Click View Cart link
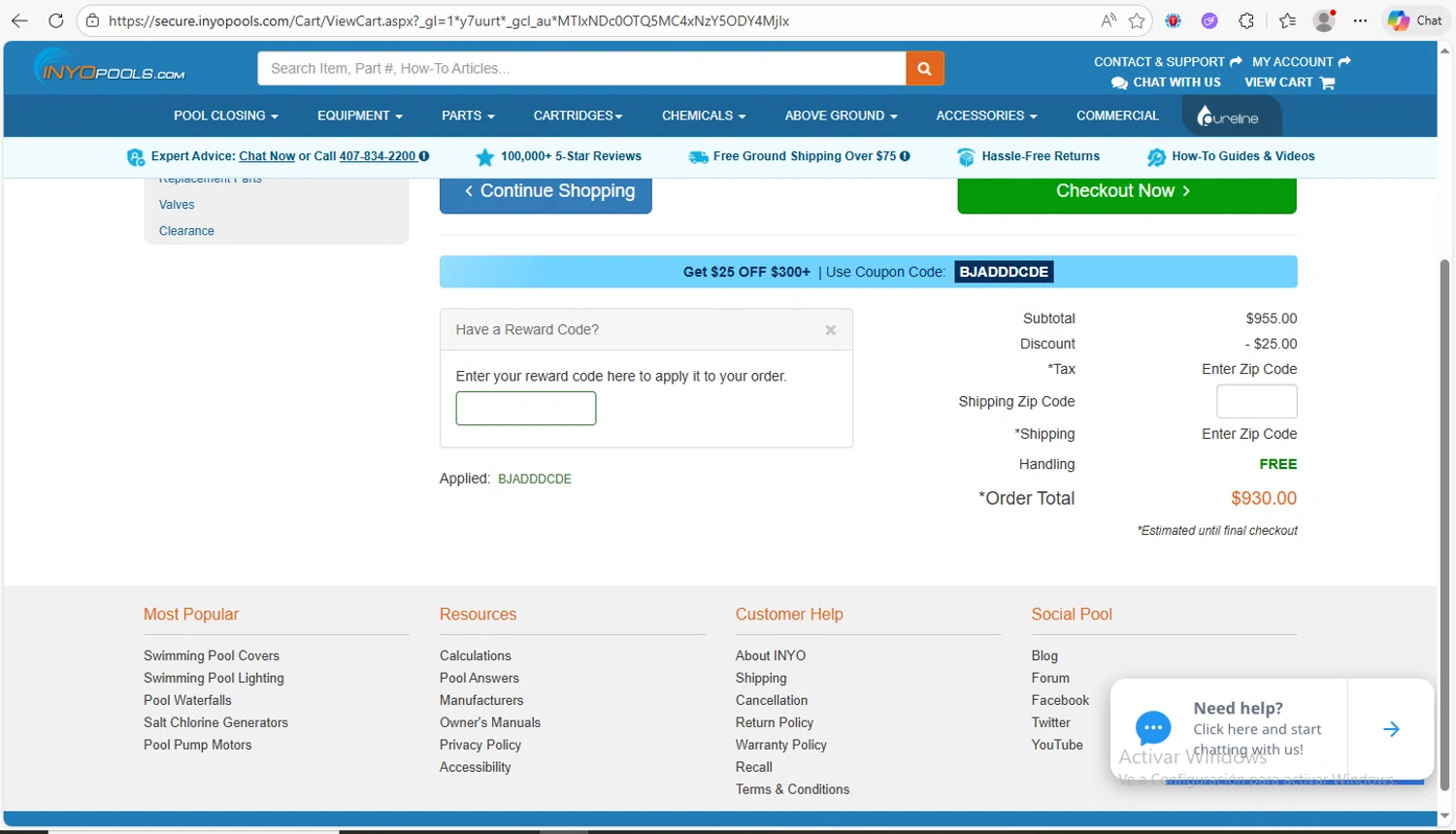Screen dimensions: 1456x834 pyautogui.click(x=1278, y=83)
